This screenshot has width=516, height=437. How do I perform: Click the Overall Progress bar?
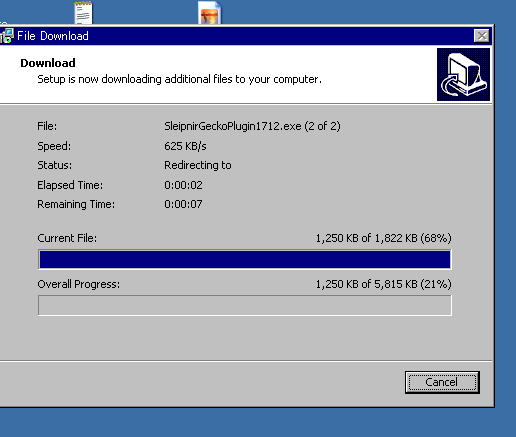coord(245,305)
